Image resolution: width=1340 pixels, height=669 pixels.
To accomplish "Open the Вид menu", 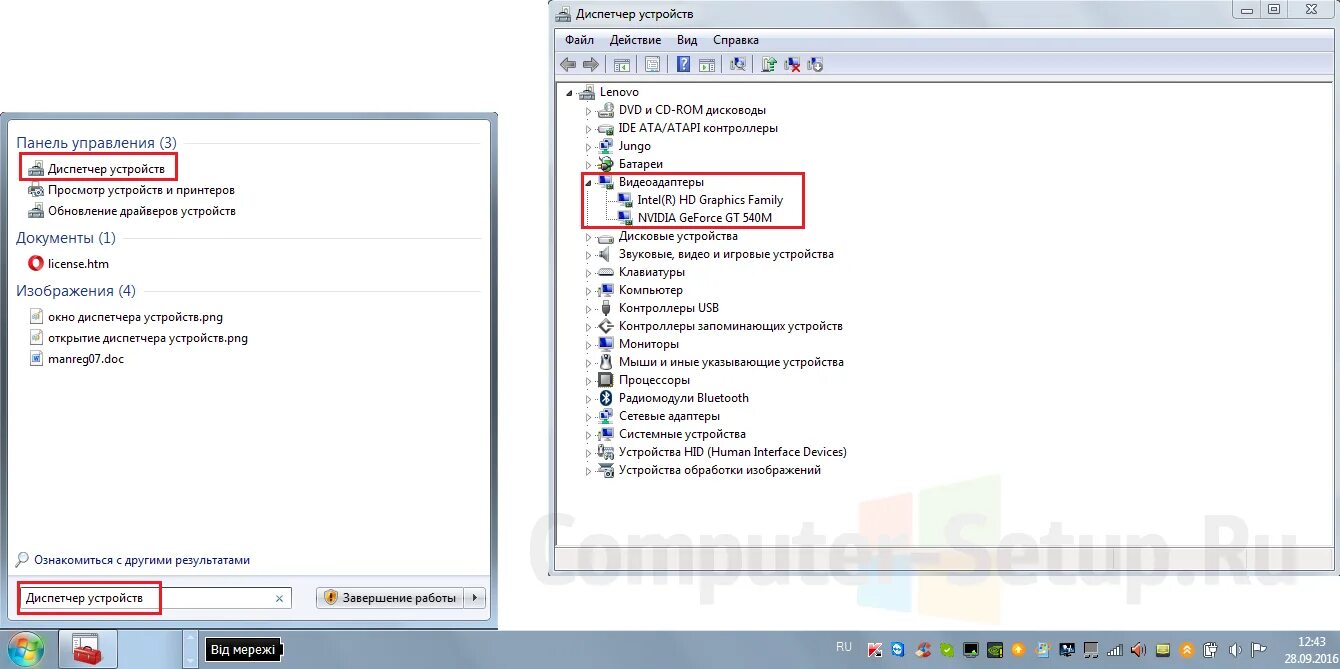I will tap(687, 40).
